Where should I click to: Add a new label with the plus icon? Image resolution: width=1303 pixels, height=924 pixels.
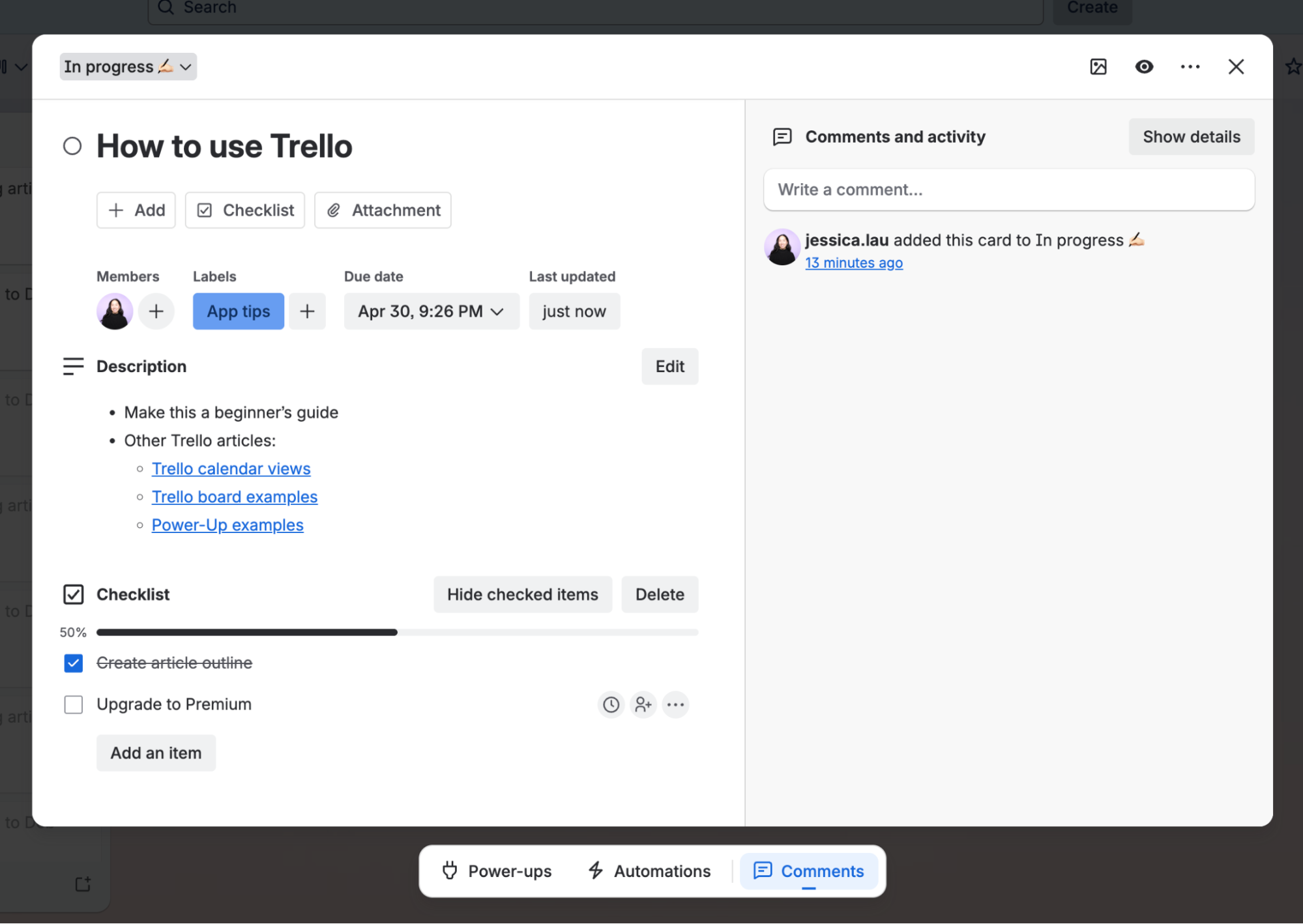click(307, 311)
